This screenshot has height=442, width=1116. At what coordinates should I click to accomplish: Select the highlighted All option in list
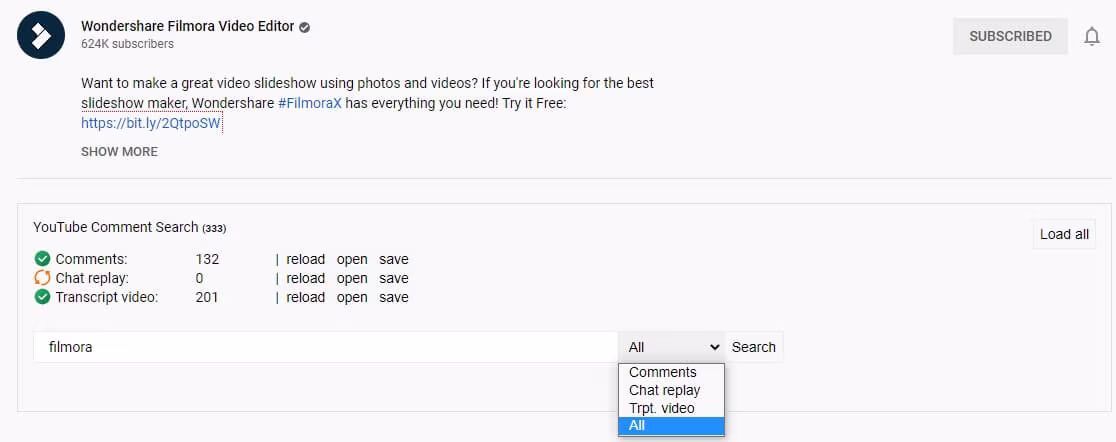pyautogui.click(x=670, y=426)
